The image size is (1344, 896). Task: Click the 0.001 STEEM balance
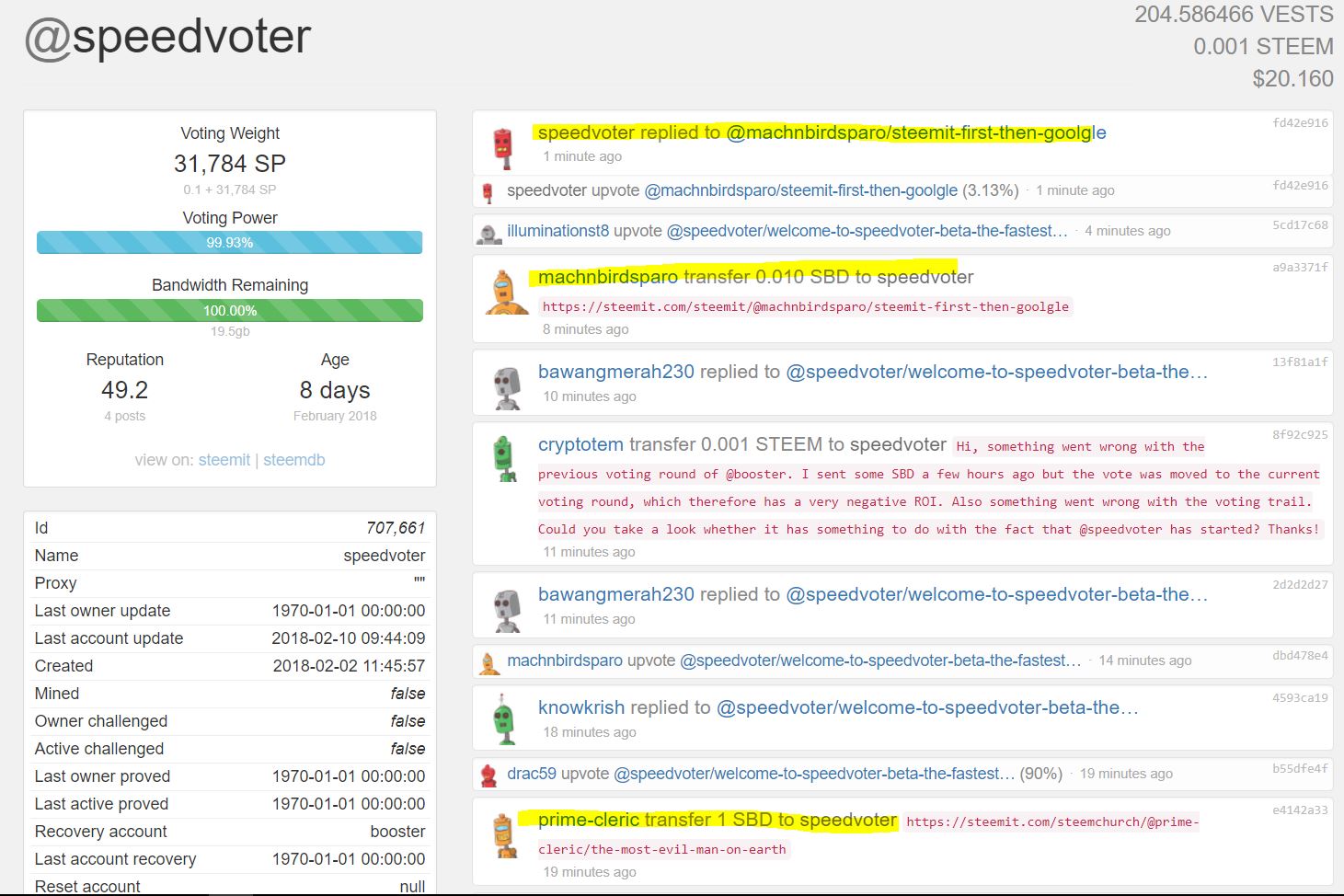(1263, 47)
